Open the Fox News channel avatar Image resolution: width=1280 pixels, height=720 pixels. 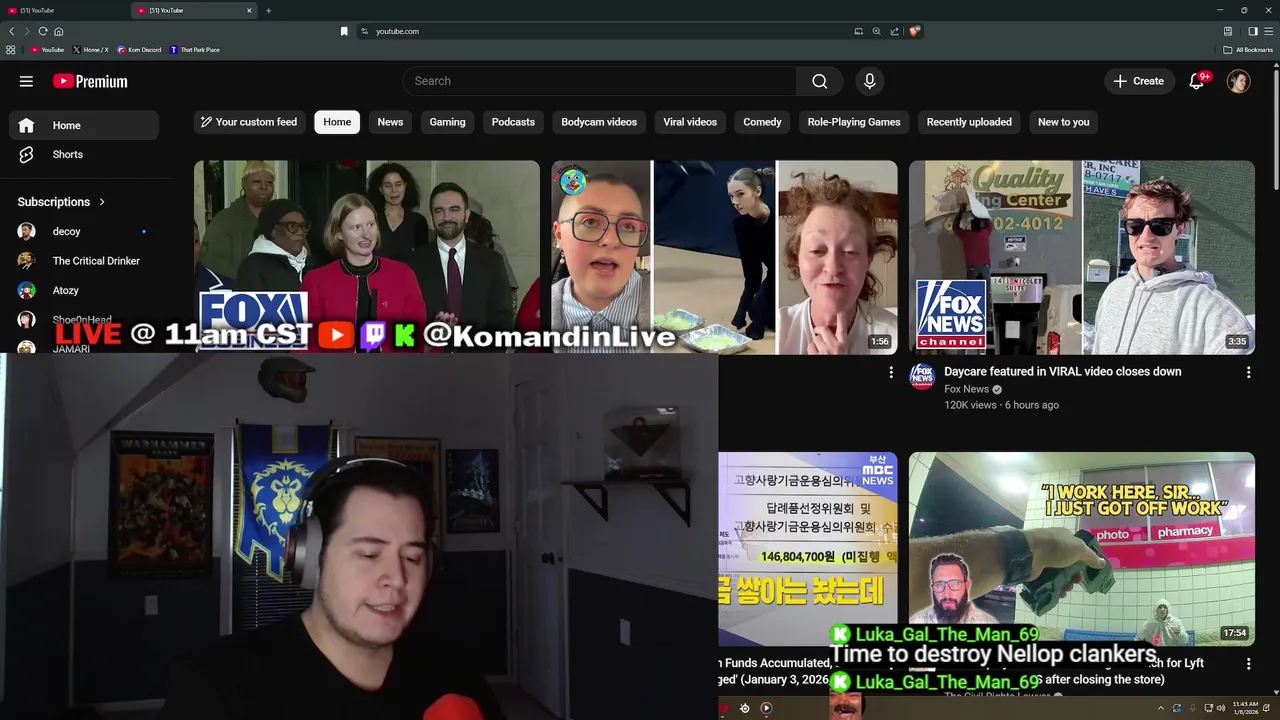(x=922, y=376)
